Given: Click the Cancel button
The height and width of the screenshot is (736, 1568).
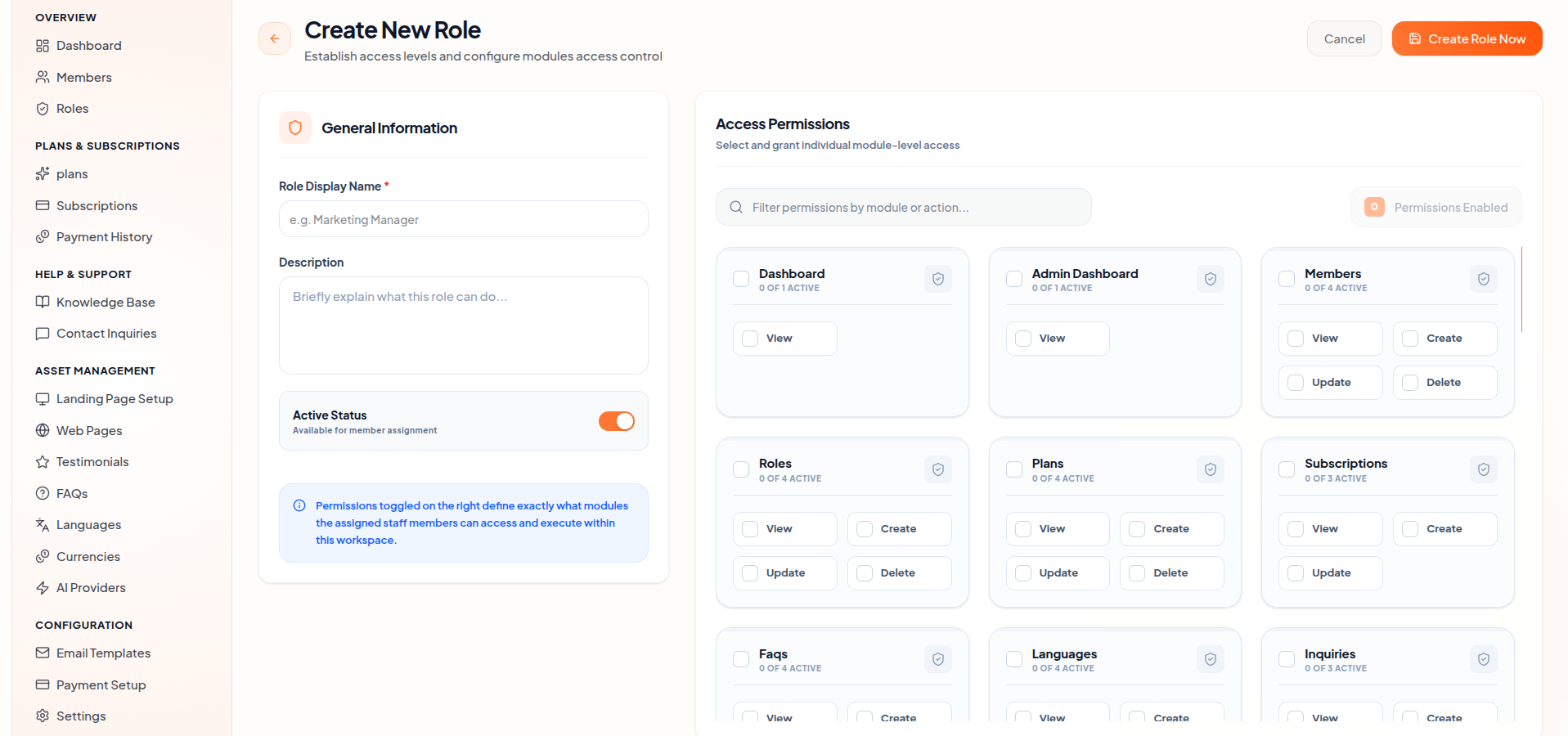Looking at the screenshot, I should pos(1345,38).
